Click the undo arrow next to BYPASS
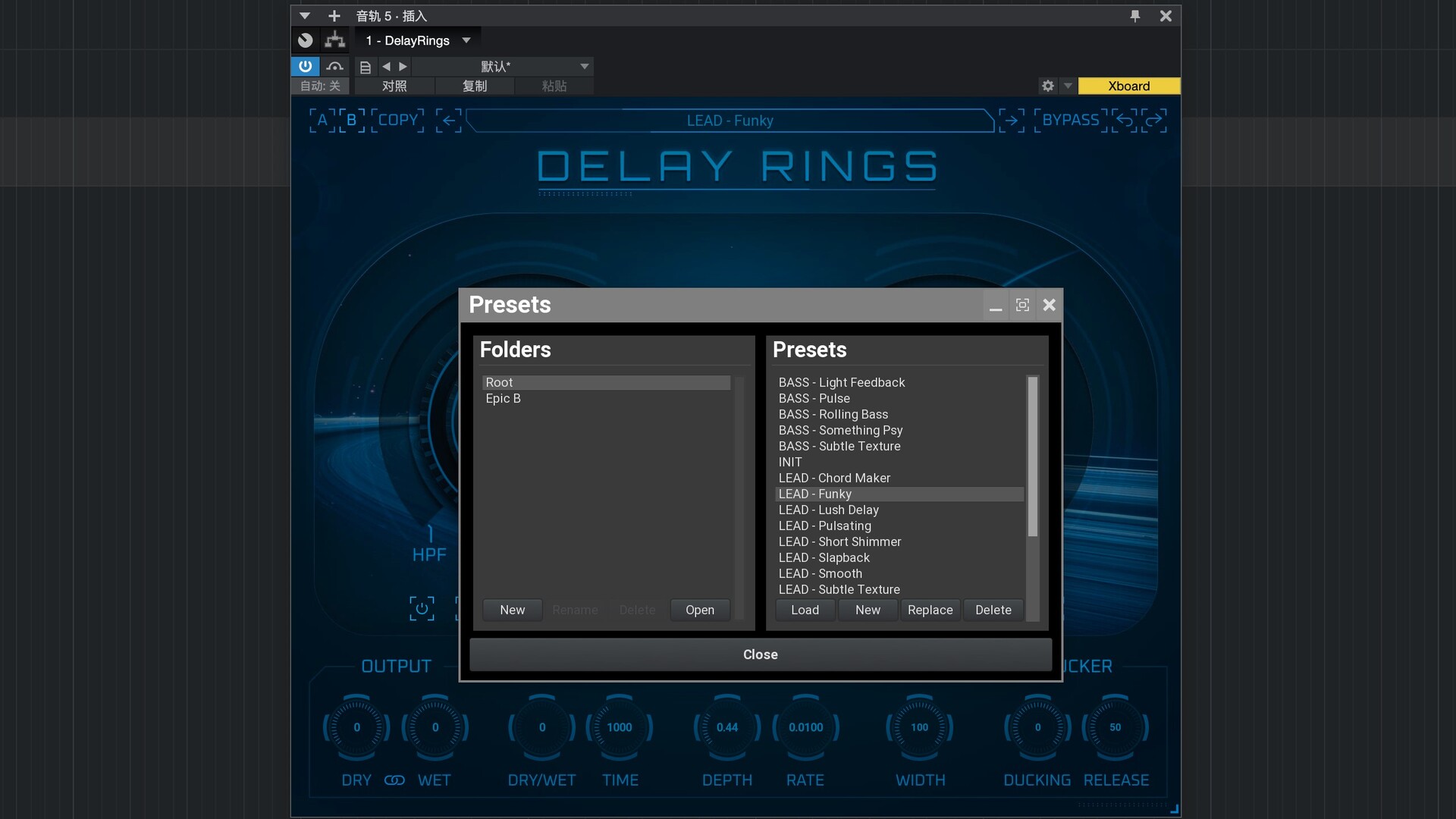Viewport: 1456px width, 819px height. [x=1125, y=121]
